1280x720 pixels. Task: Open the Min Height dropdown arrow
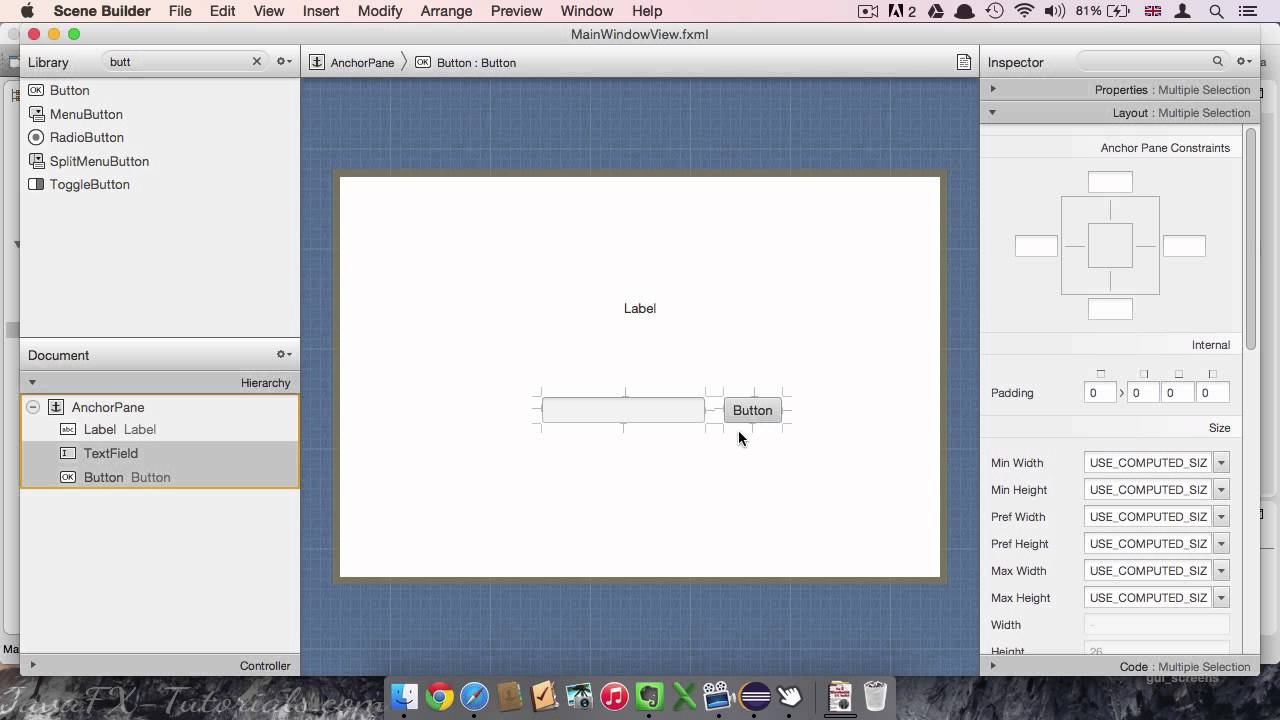(1221, 490)
